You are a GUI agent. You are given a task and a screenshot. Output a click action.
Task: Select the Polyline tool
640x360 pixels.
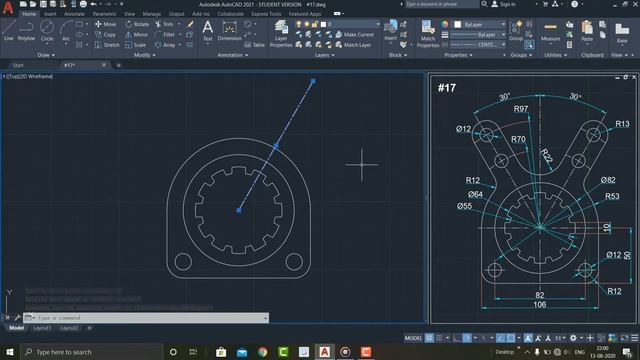point(26,31)
